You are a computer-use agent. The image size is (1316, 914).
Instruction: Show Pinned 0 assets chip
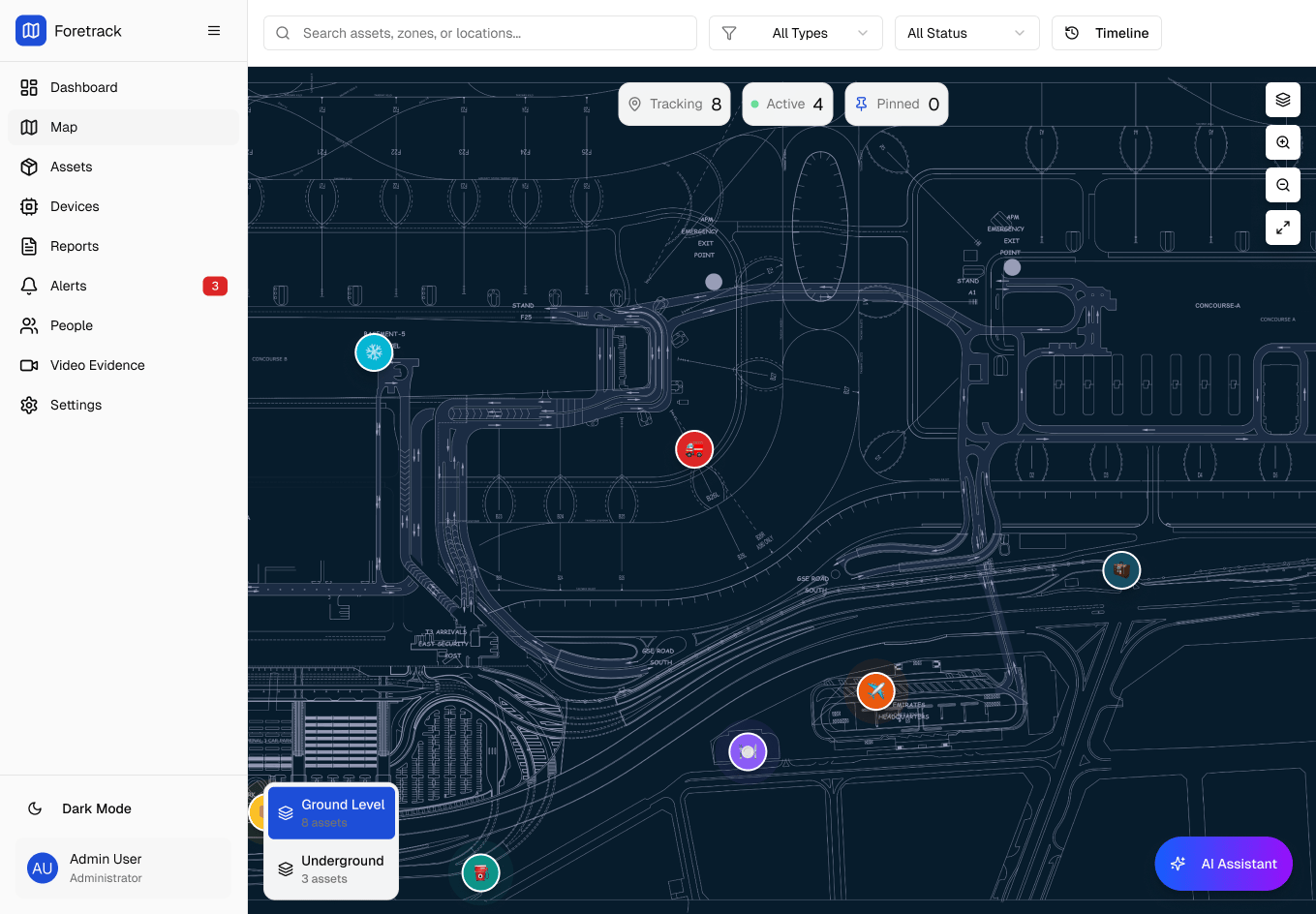897,104
